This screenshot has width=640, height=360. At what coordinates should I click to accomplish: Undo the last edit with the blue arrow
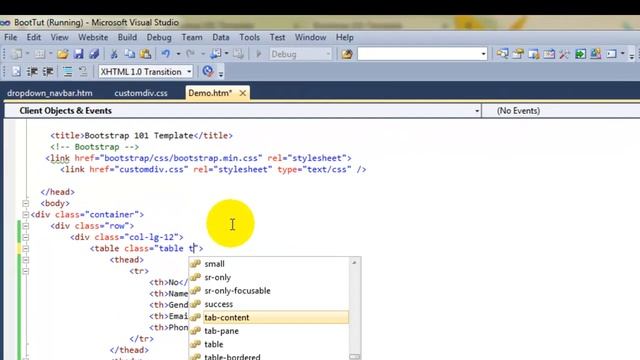coord(165,54)
